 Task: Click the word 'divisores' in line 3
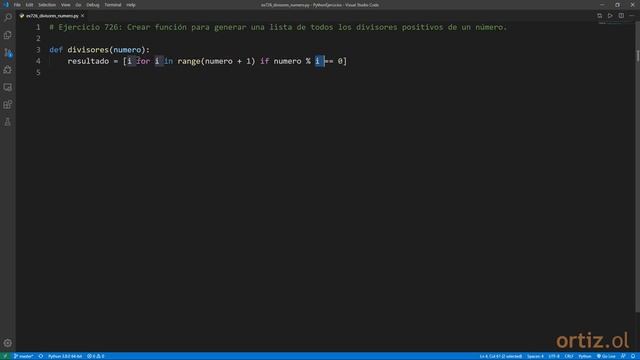[x=88, y=50]
